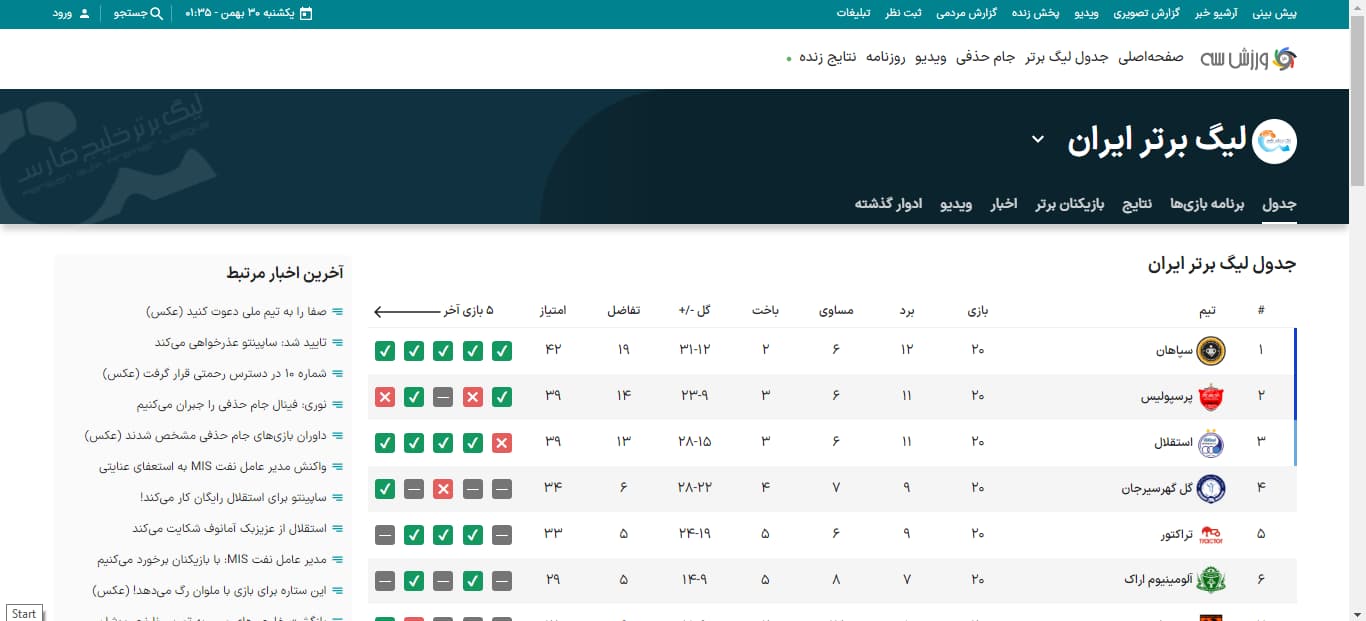Click the پرسپولیس team crest
Image resolution: width=1366 pixels, height=621 pixels.
1210,396
